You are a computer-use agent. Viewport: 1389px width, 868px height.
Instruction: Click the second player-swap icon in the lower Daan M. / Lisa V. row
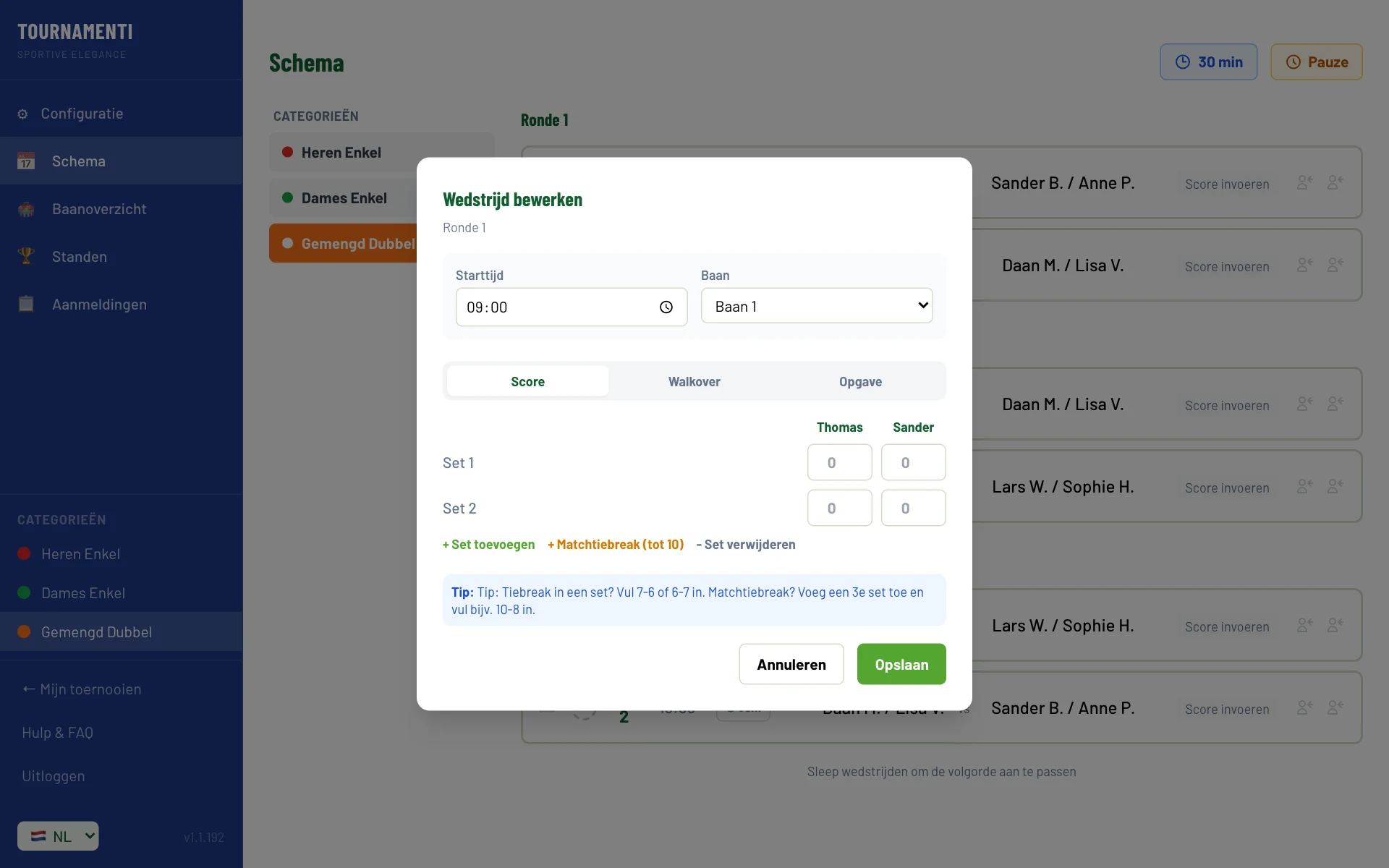1335,404
